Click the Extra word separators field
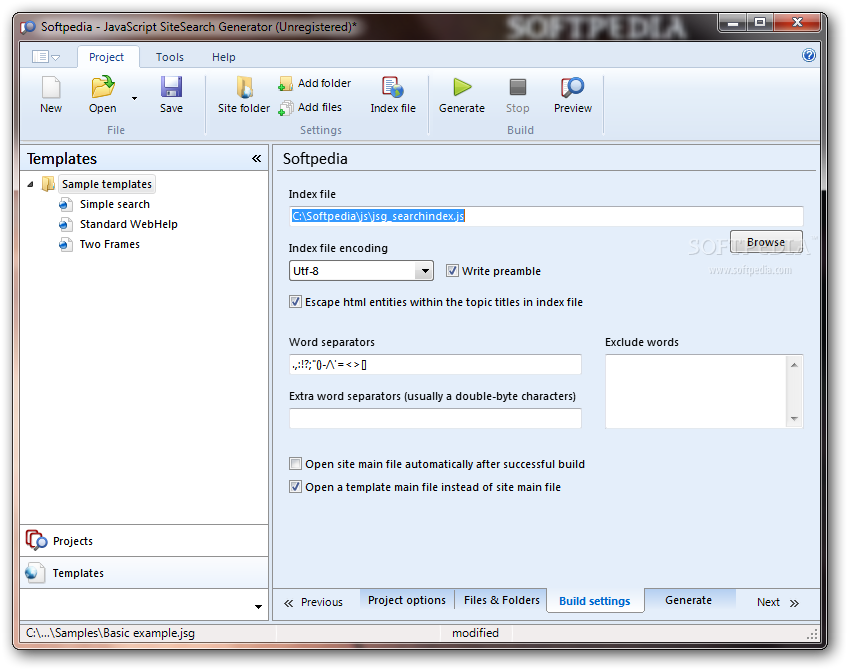Viewport: 848px width, 670px height. [435, 419]
